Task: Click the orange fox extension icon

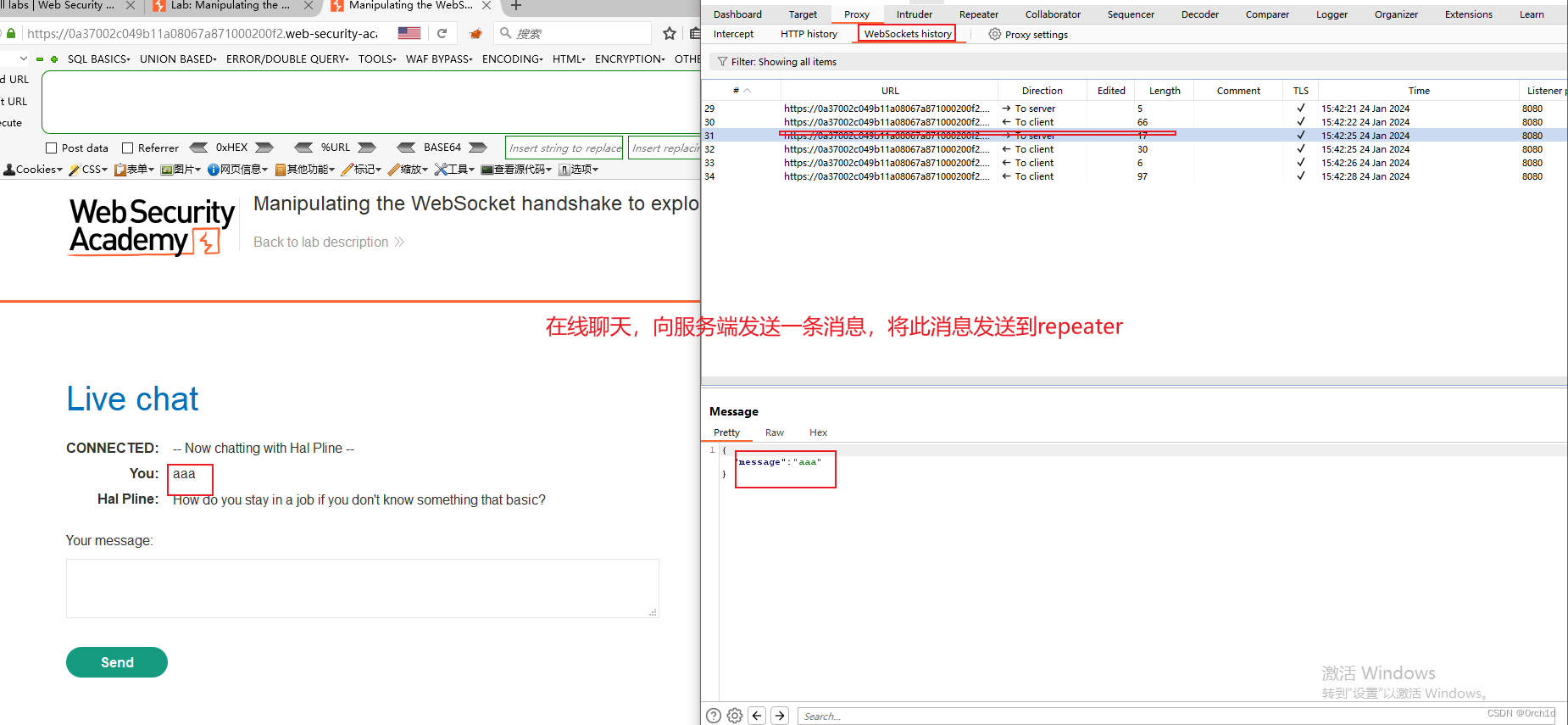Action: pos(475,34)
